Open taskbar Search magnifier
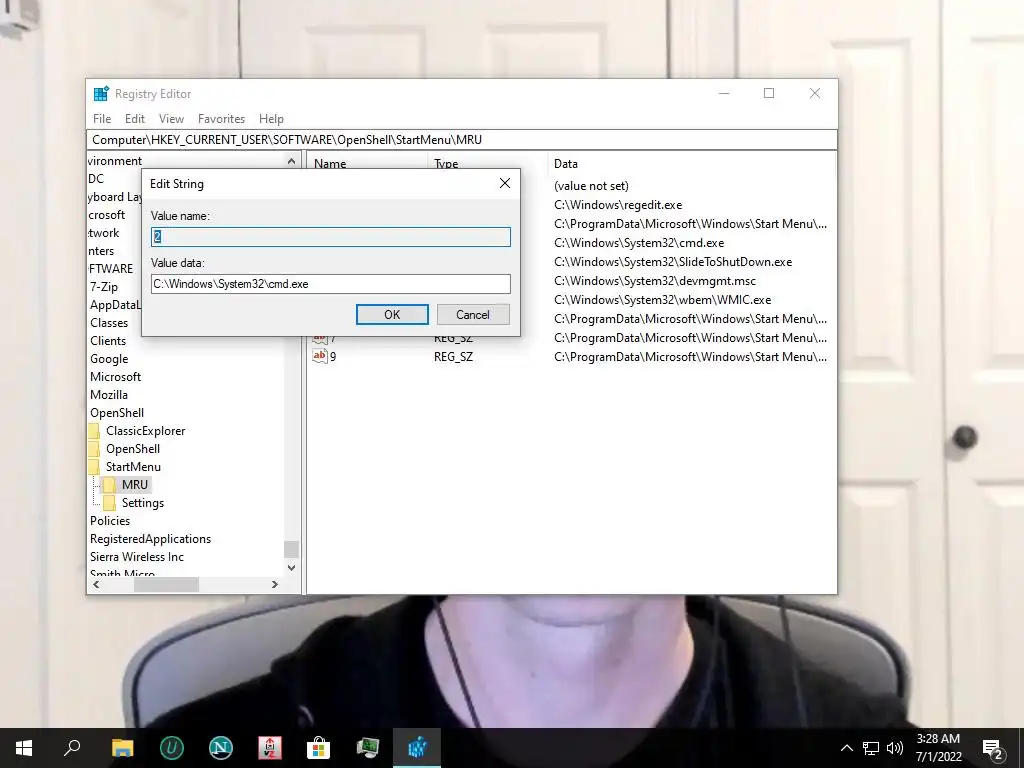Image resolution: width=1024 pixels, height=768 pixels. pos(72,748)
